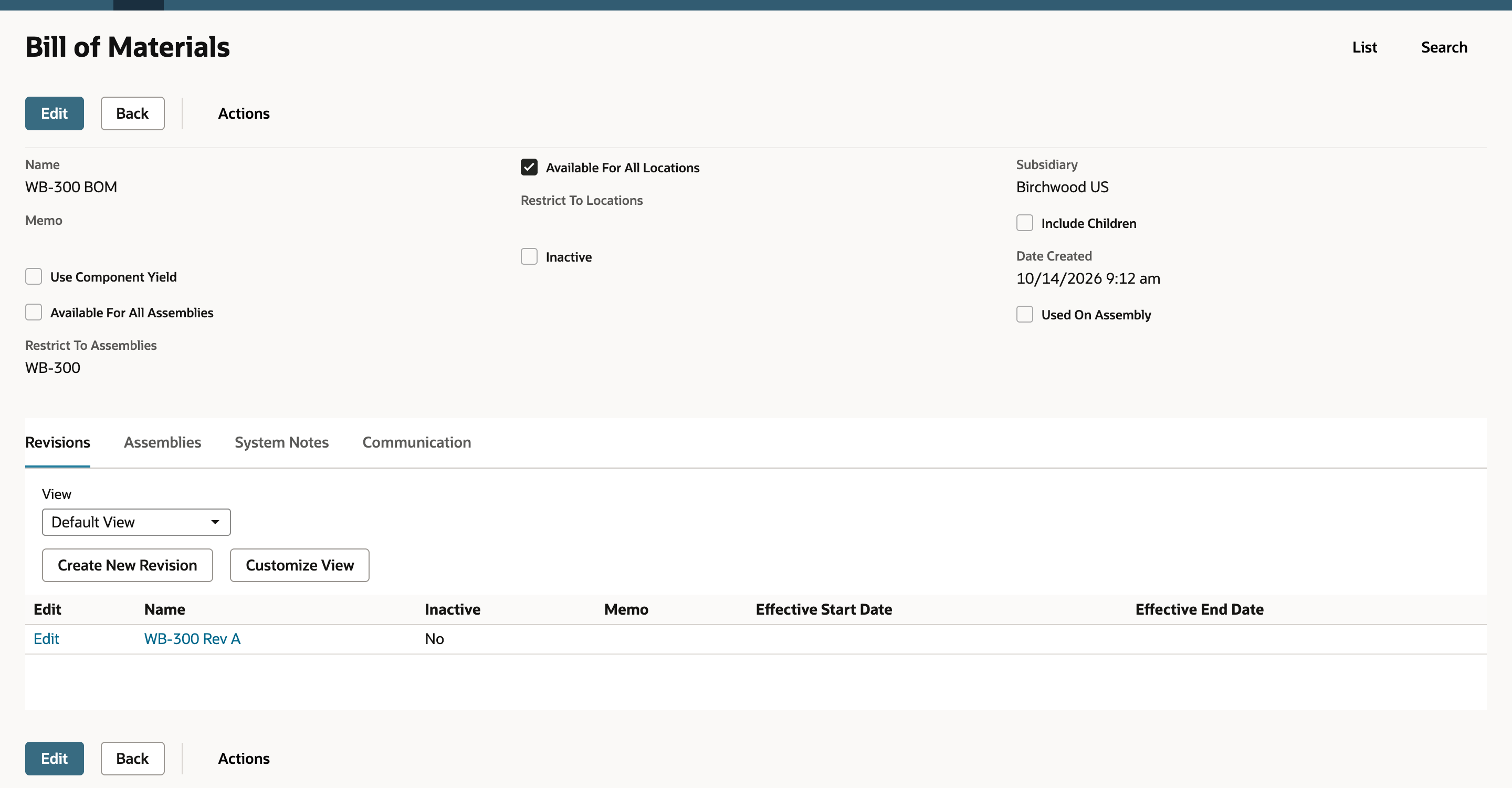The height and width of the screenshot is (788, 1512).
Task: Open the Search link in header
Action: pyautogui.click(x=1444, y=47)
